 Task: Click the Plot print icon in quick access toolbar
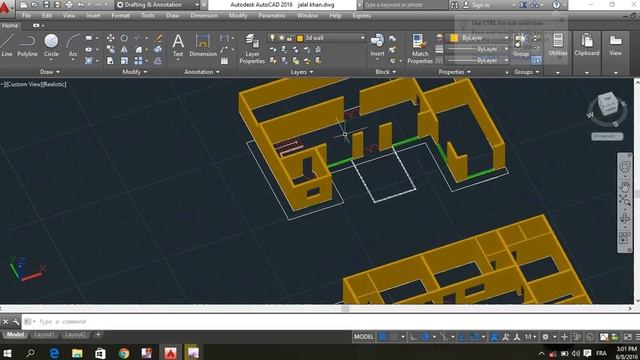point(69,4)
